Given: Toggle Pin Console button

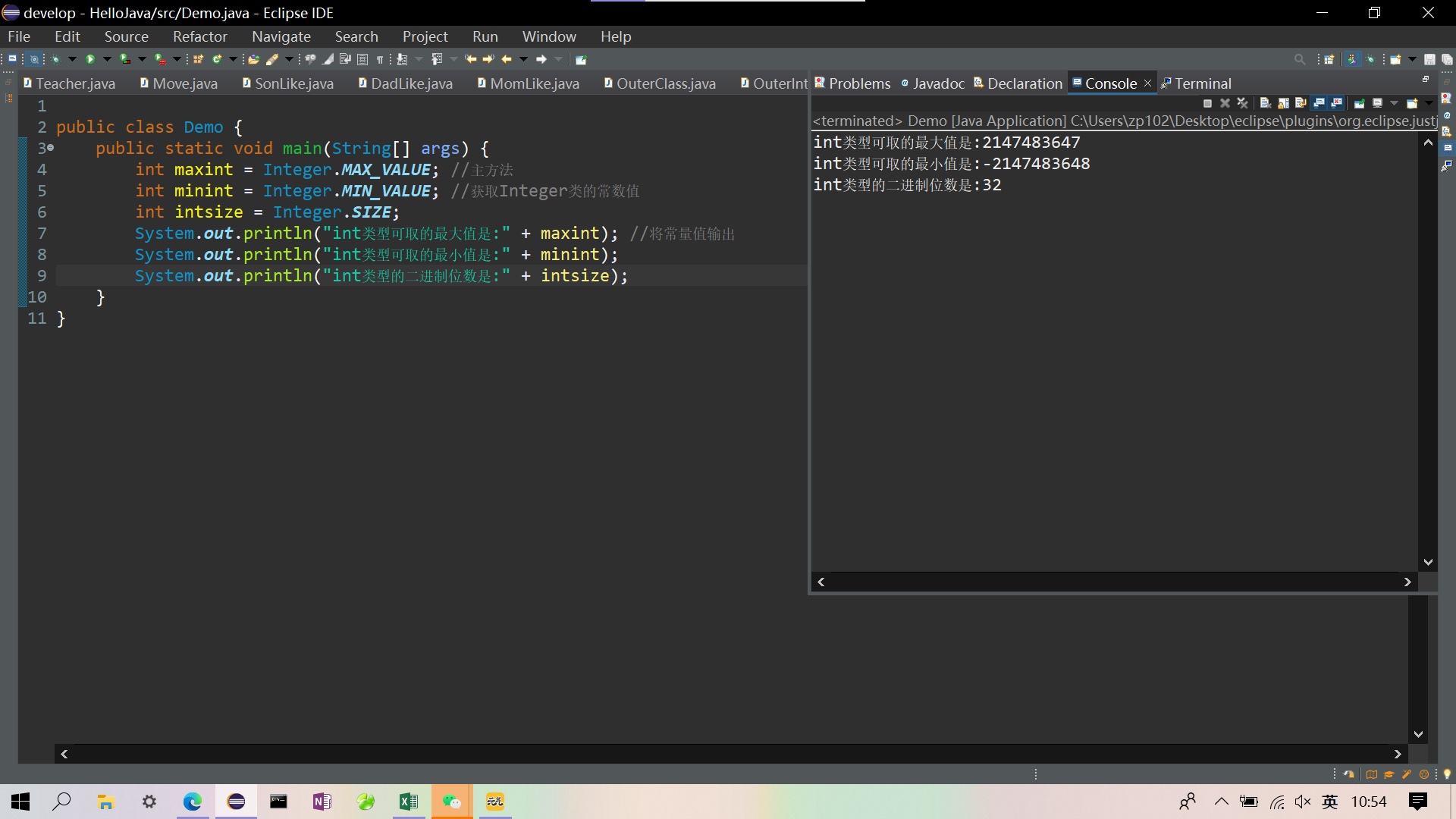Looking at the screenshot, I should coord(1360,103).
